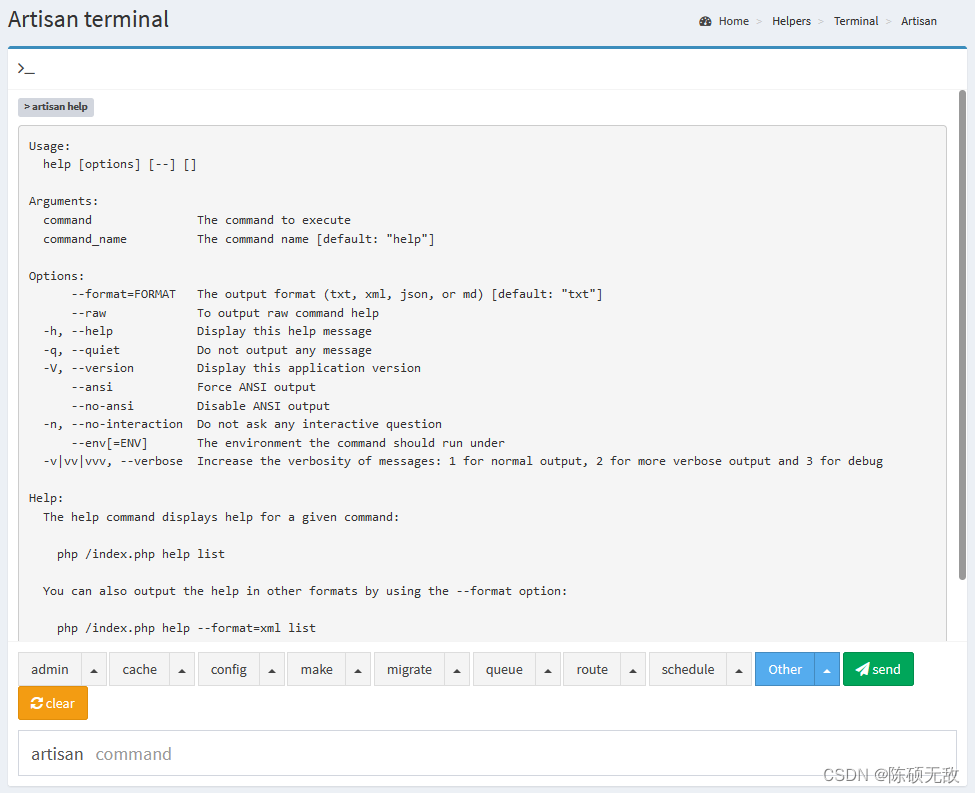Expand the migrate dropdown caret
Screen dimensions: 975x793
[x=457, y=670]
